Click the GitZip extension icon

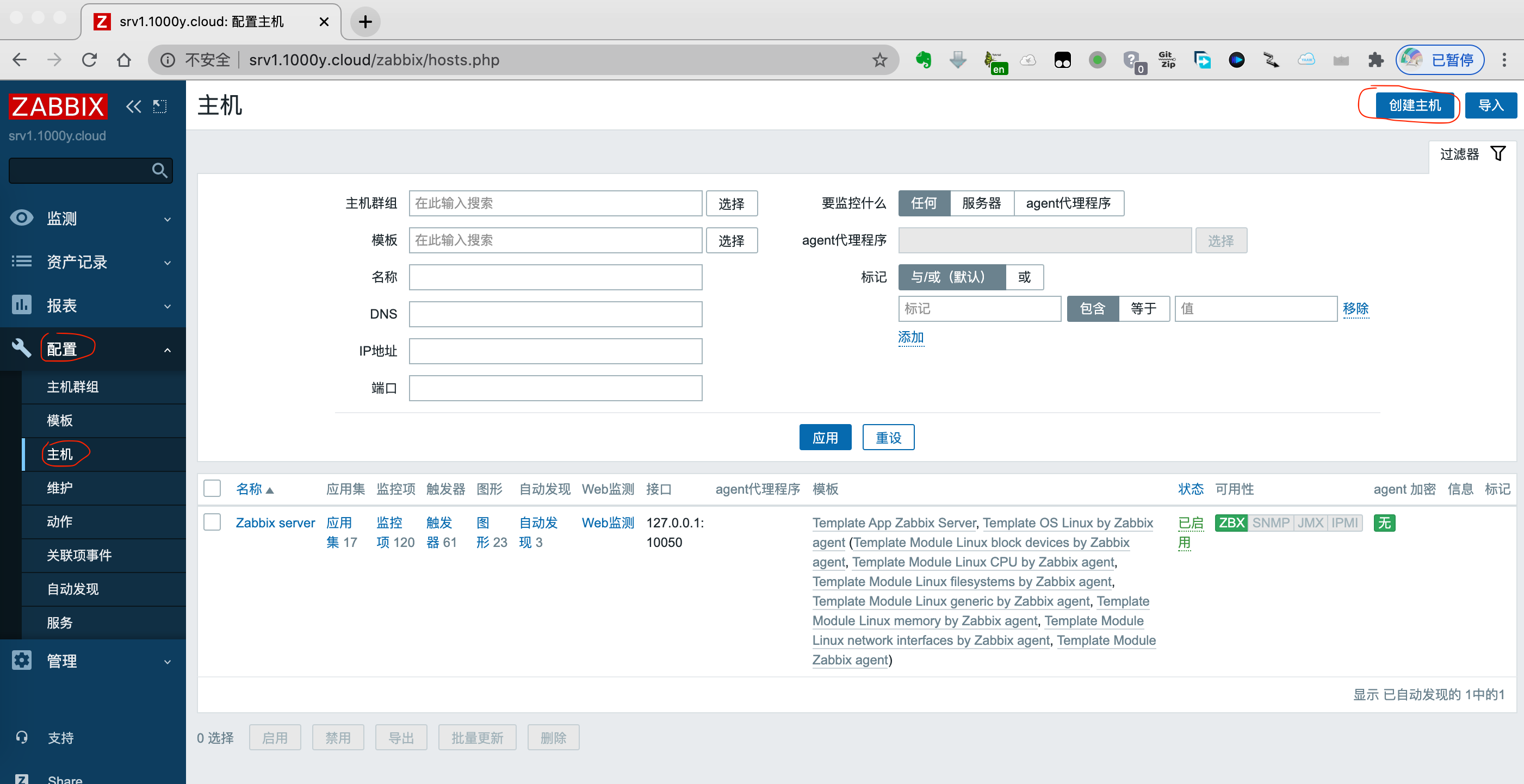[1167, 60]
